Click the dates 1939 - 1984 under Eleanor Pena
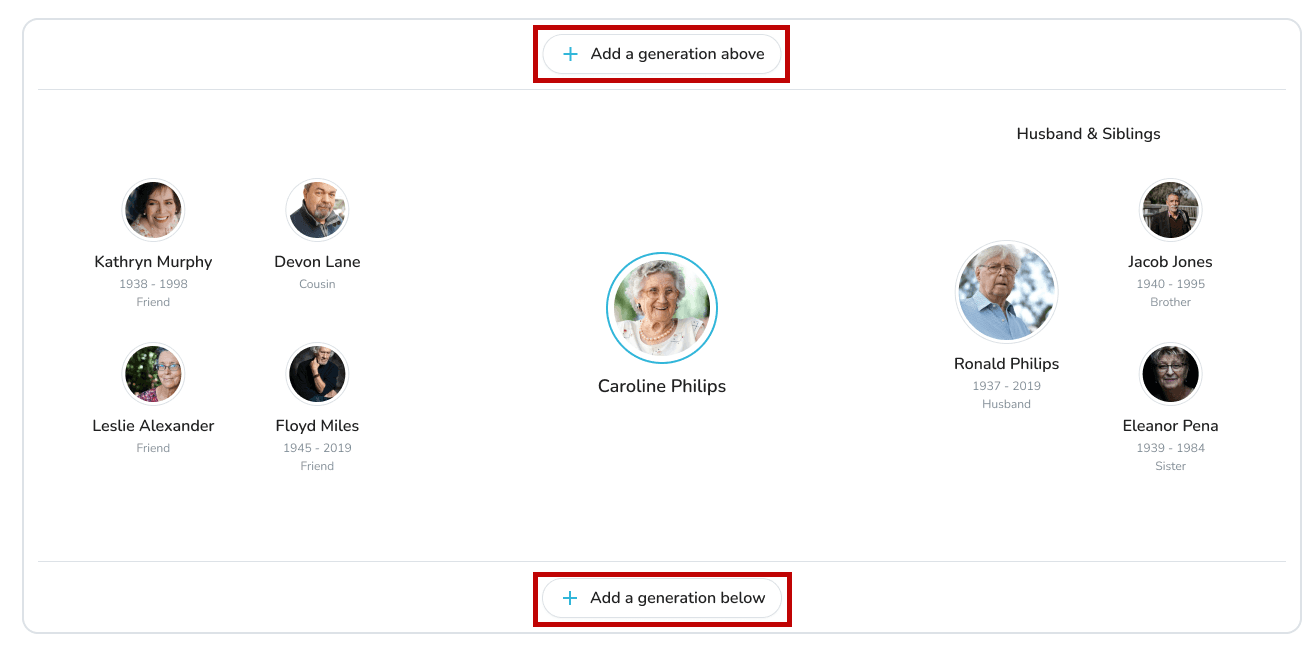1311x652 pixels. (1170, 447)
